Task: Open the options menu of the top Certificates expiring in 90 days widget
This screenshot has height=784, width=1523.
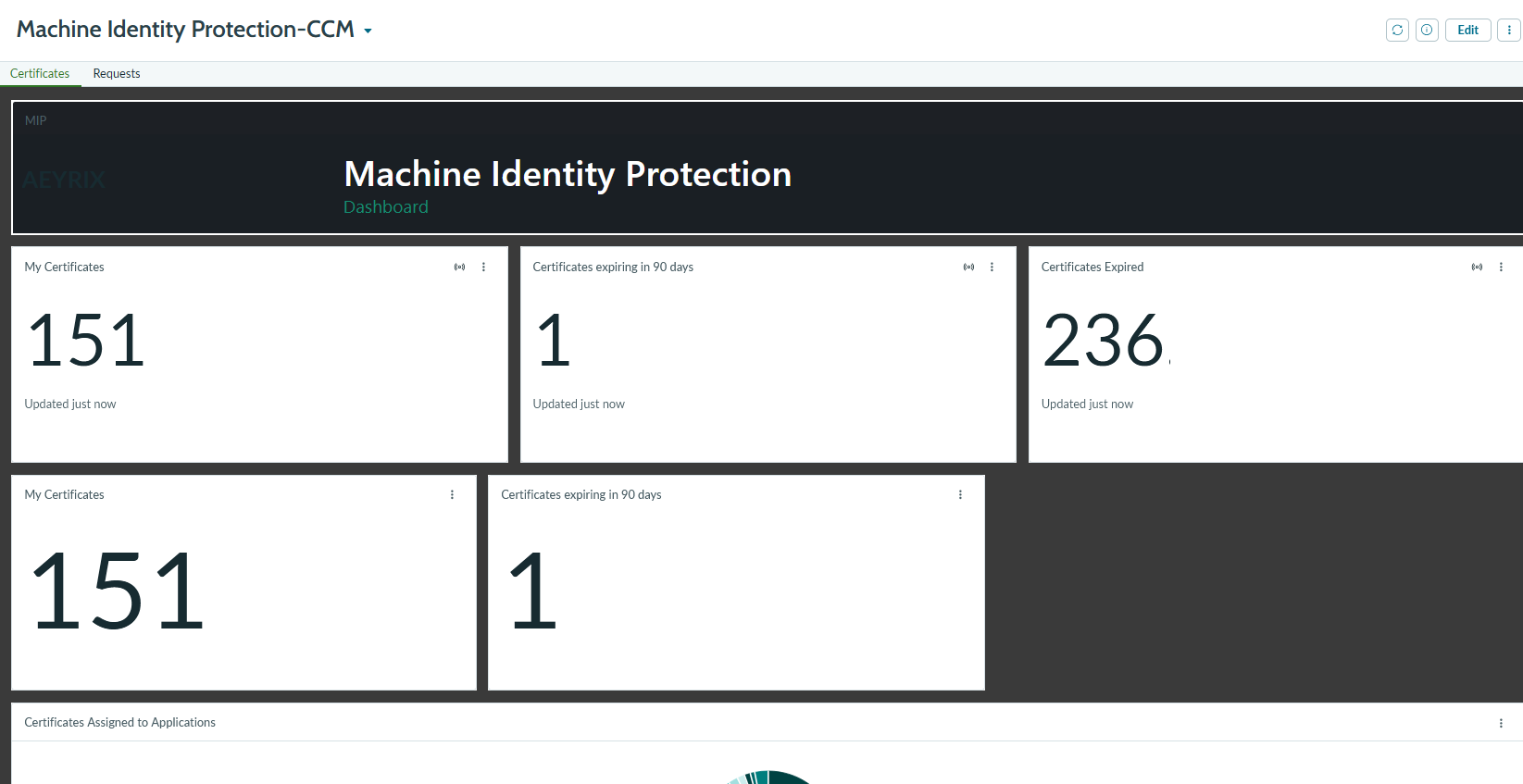Action: tap(992, 267)
